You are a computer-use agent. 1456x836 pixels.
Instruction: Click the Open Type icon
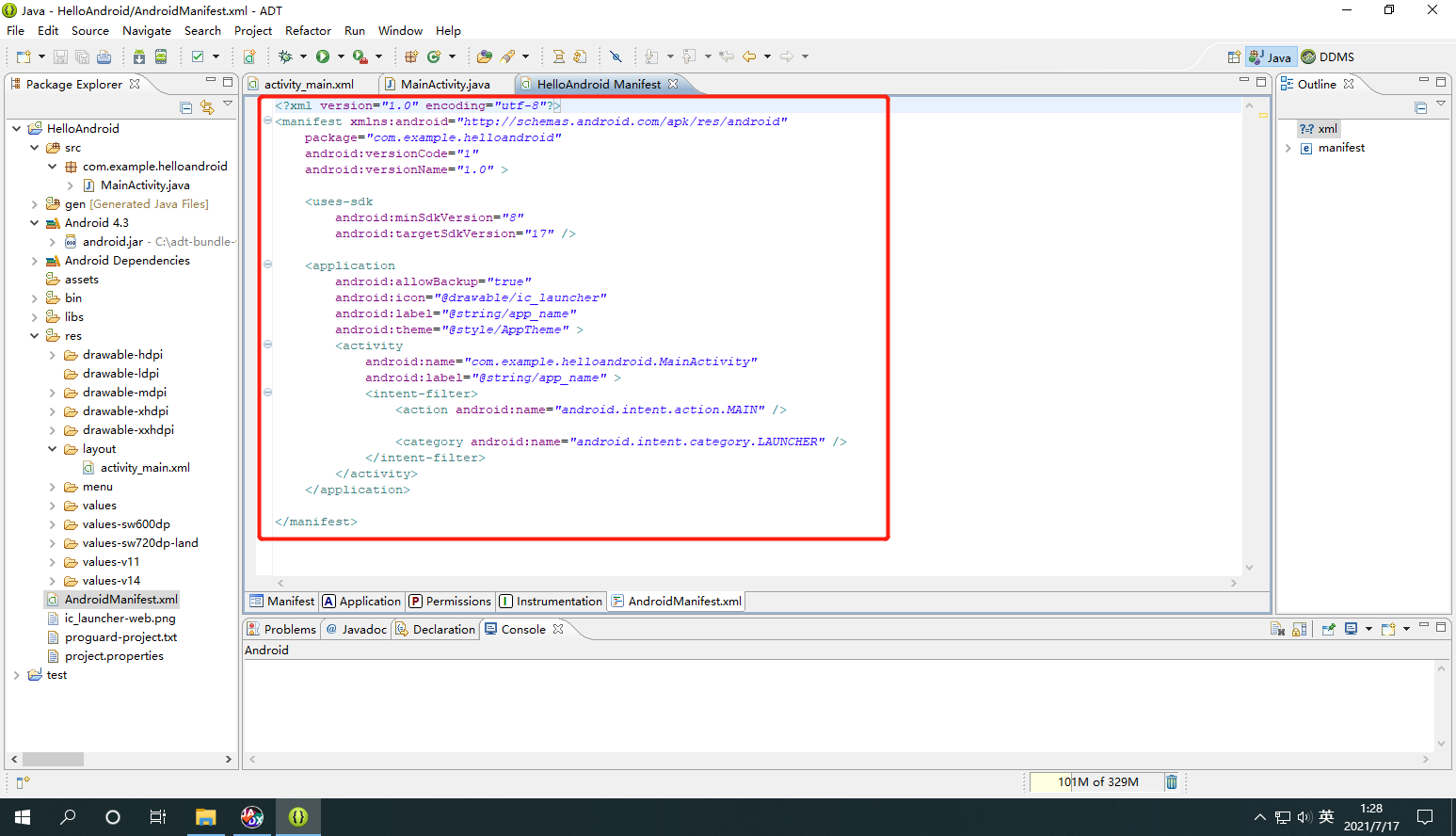click(x=485, y=56)
